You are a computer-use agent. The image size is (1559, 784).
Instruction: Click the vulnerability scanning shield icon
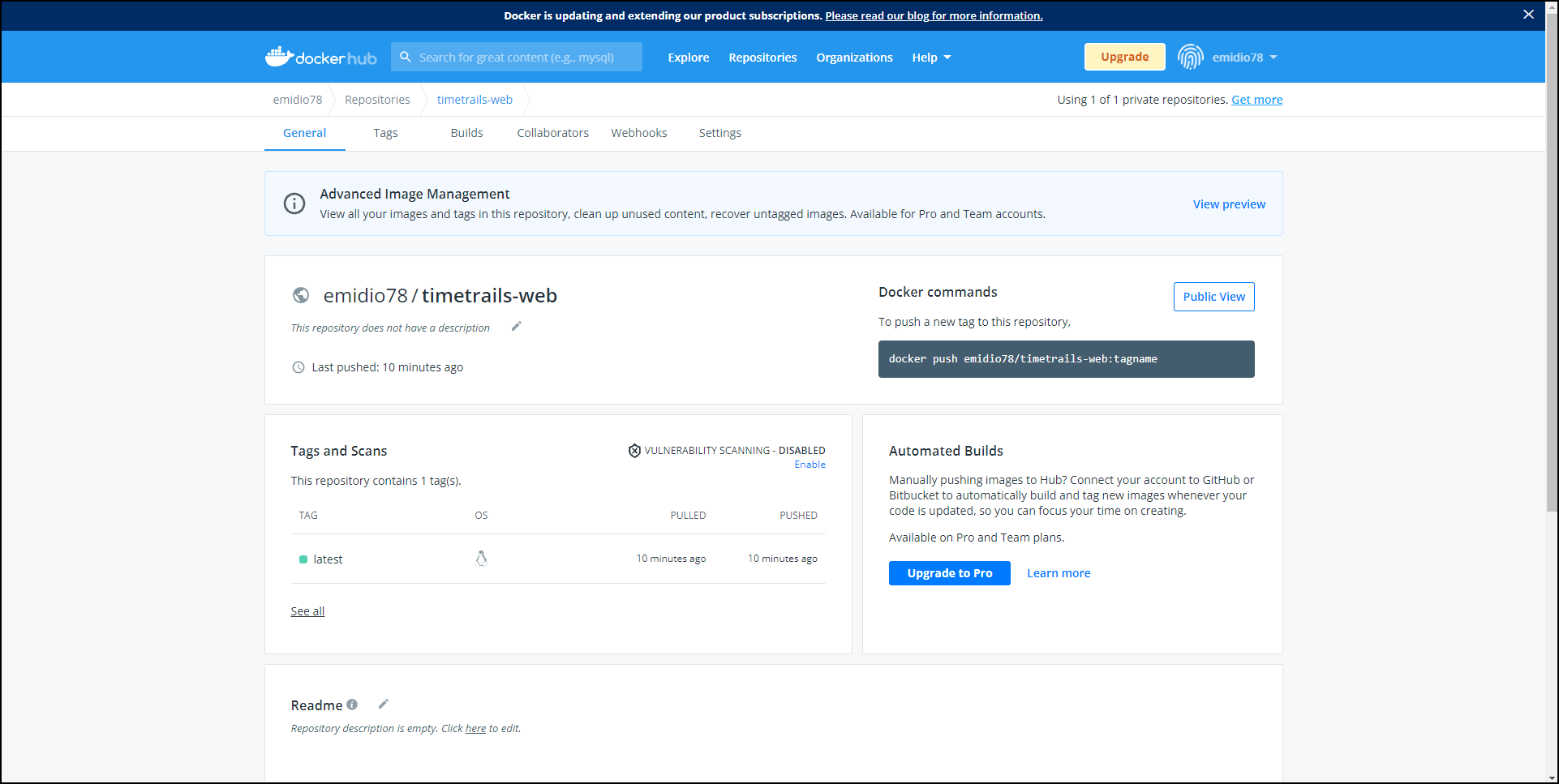(x=634, y=451)
